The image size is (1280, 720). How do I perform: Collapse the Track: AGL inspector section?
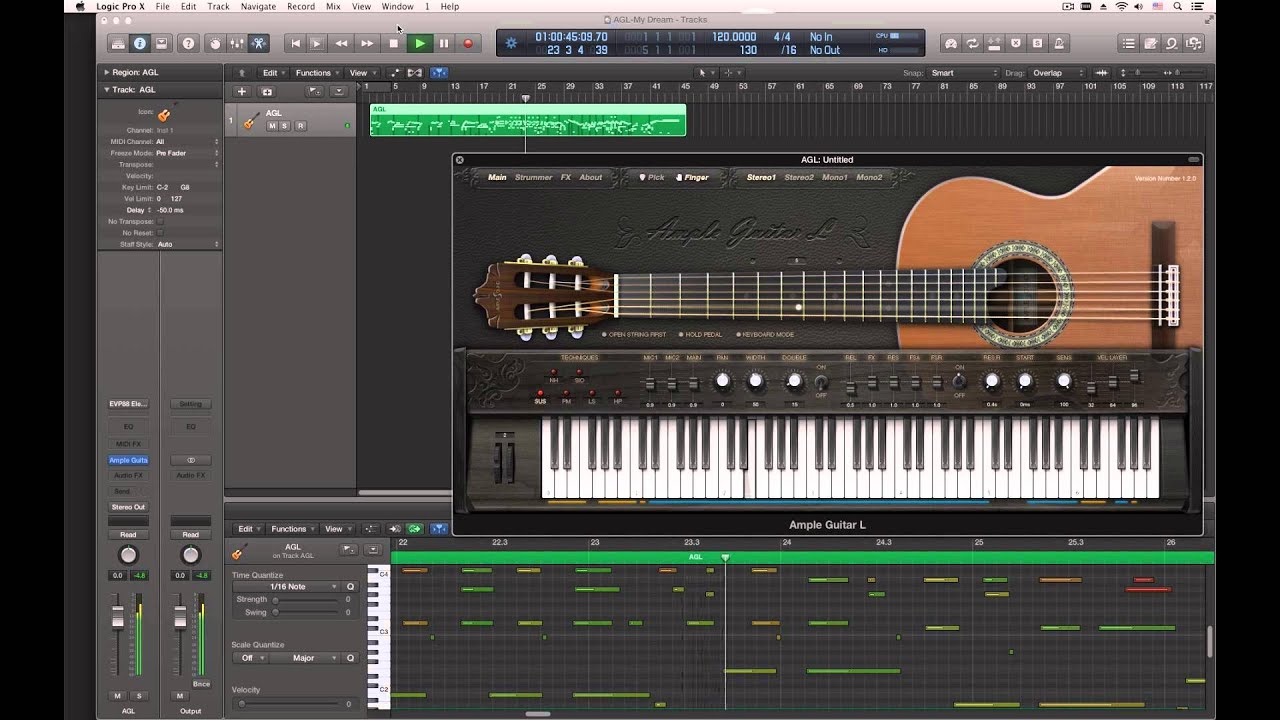[107, 89]
